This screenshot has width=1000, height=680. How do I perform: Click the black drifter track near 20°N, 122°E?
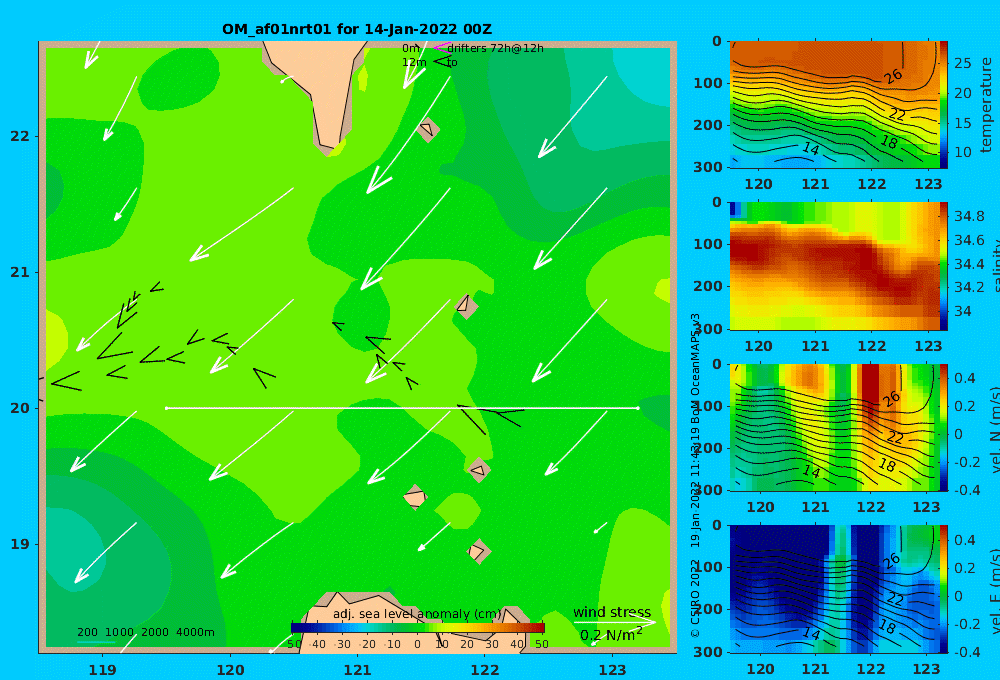click(489, 418)
